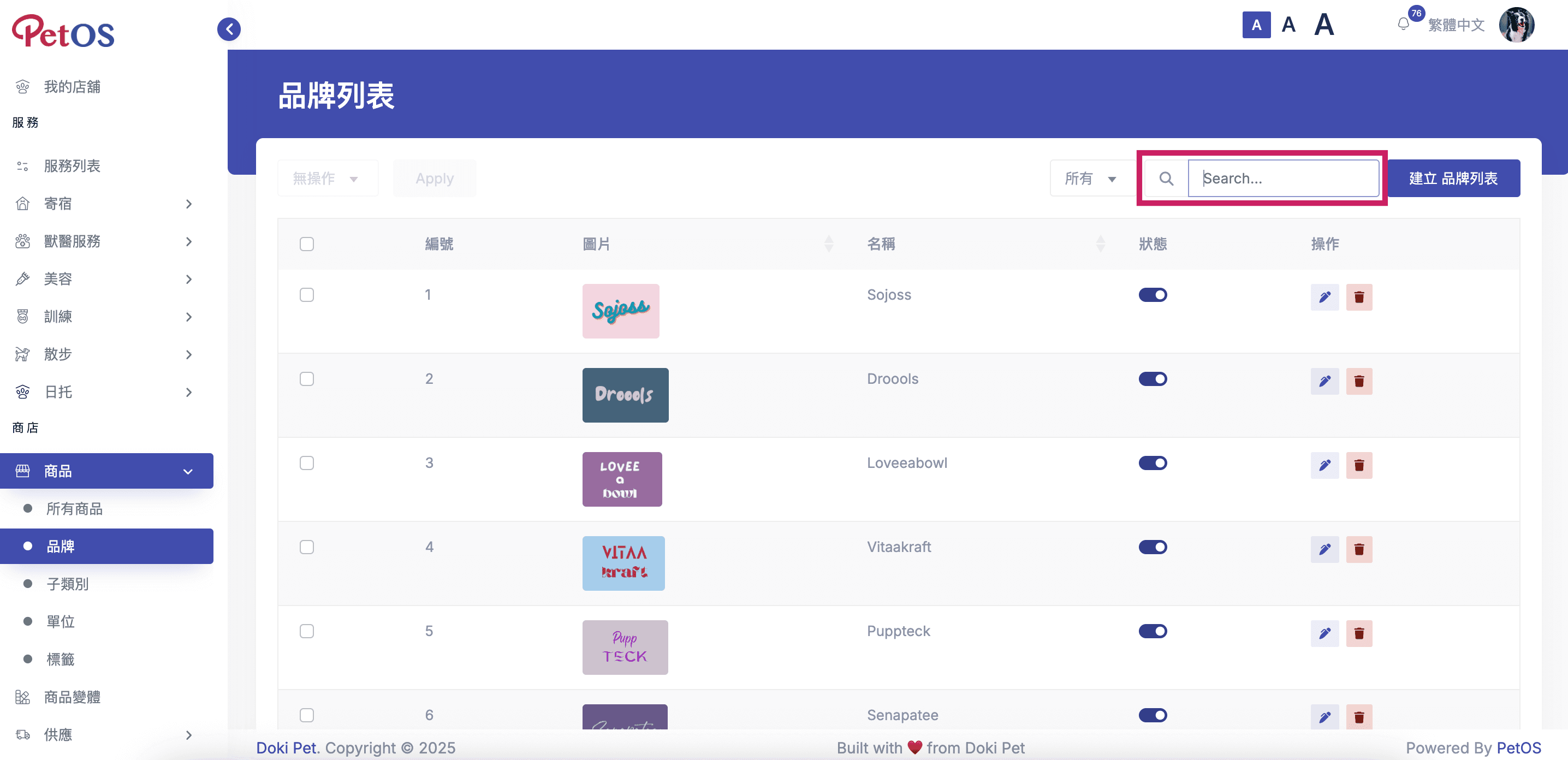
Task: Open the 所有 filter dropdown
Action: click(x=1090, y=179)
